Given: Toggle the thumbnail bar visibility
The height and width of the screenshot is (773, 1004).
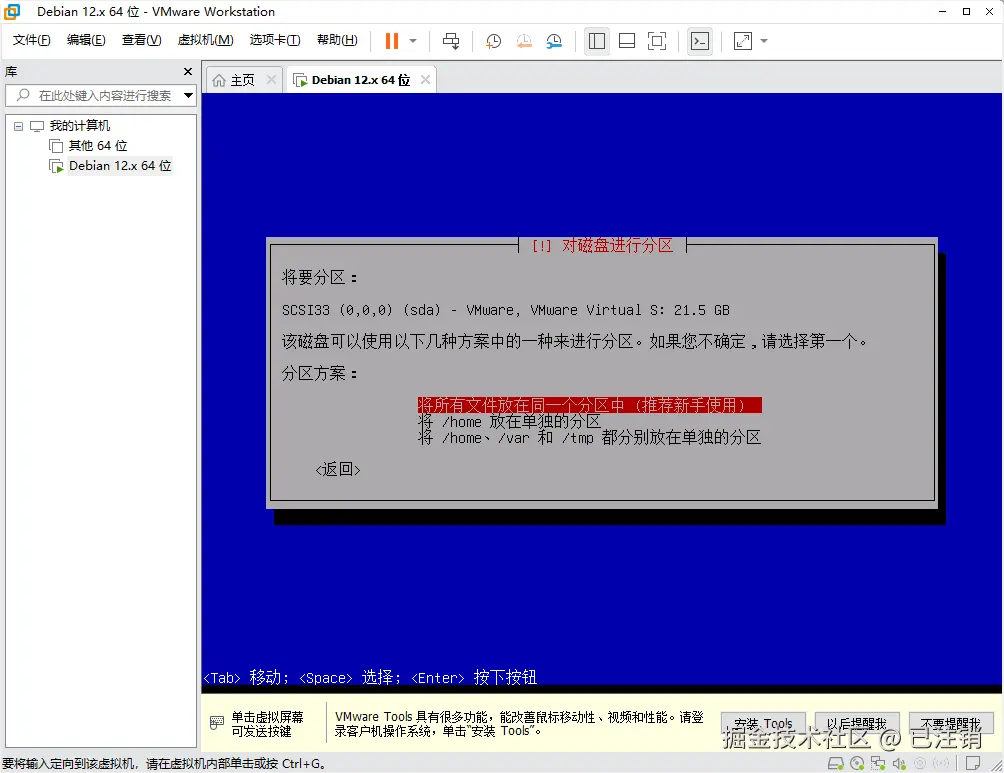Looking at the screenshot, I should [628, 41].
